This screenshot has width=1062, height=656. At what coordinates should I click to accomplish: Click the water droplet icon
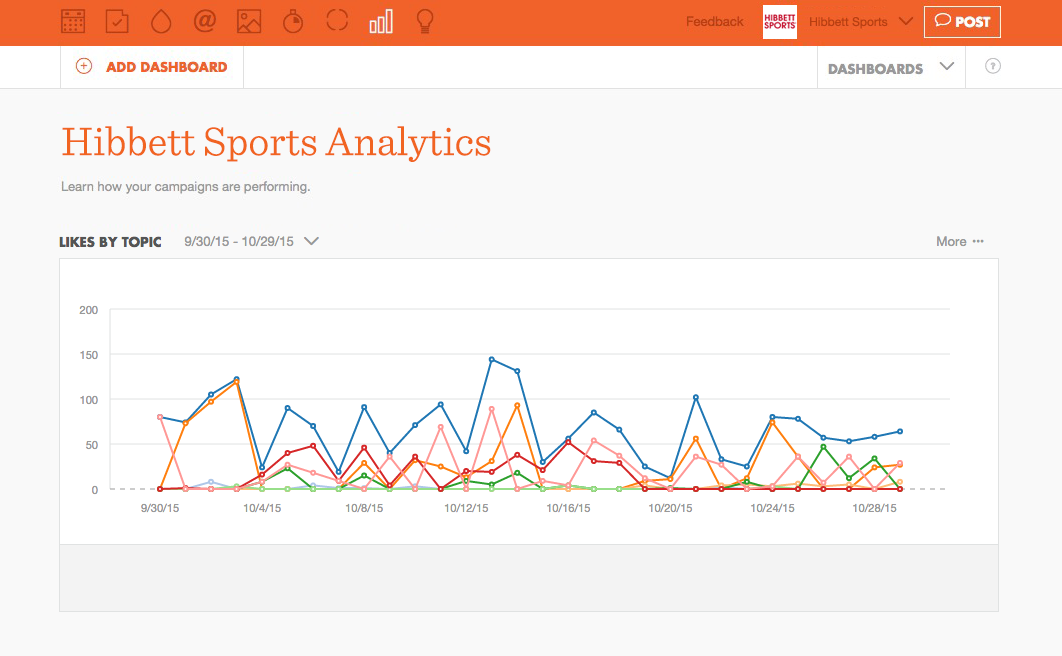point(161,22)
